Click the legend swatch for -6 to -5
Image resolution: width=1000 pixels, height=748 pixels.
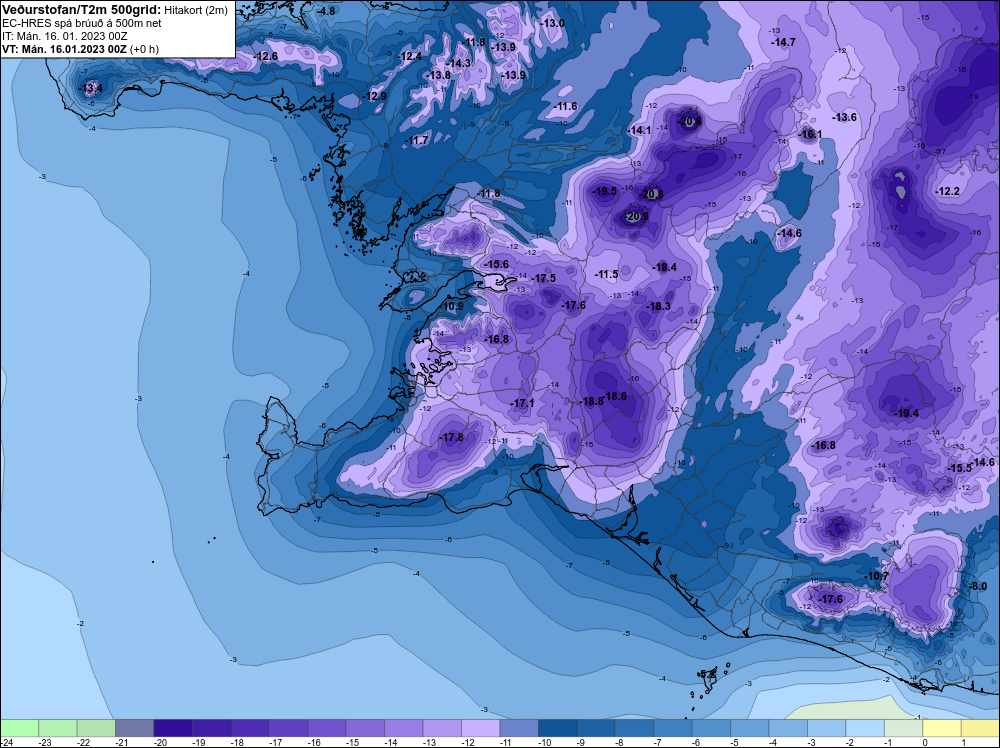coord(711,728)
